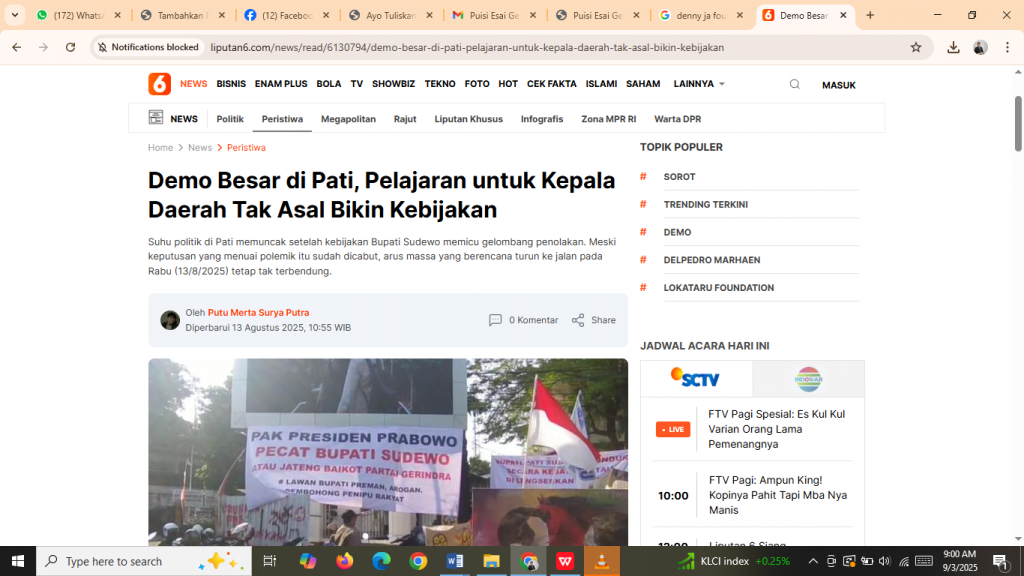
Task: Expand the LAINNYA dropdown menu
Action: pos(699,84)
